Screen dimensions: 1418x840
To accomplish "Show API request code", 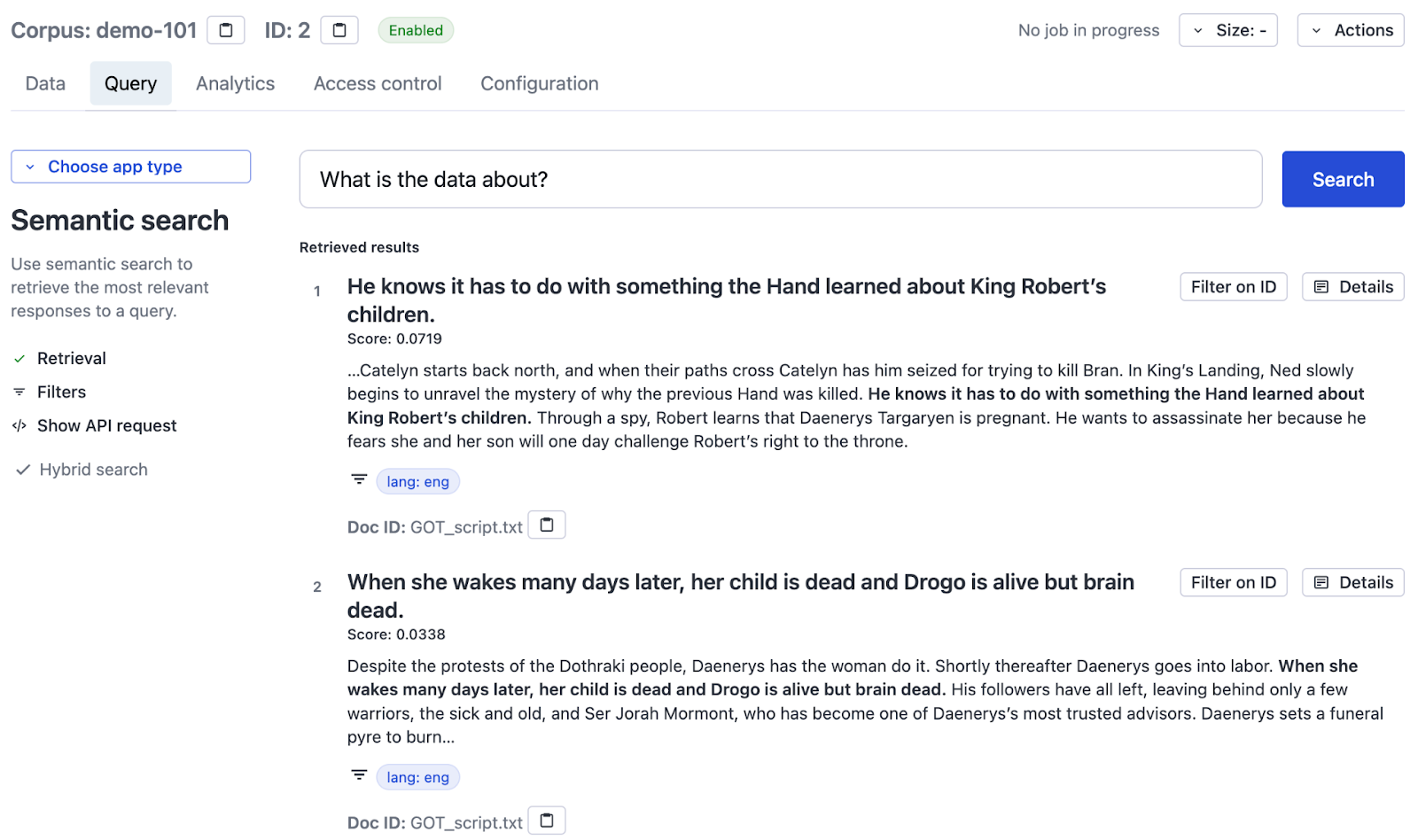I will [95, 426].
